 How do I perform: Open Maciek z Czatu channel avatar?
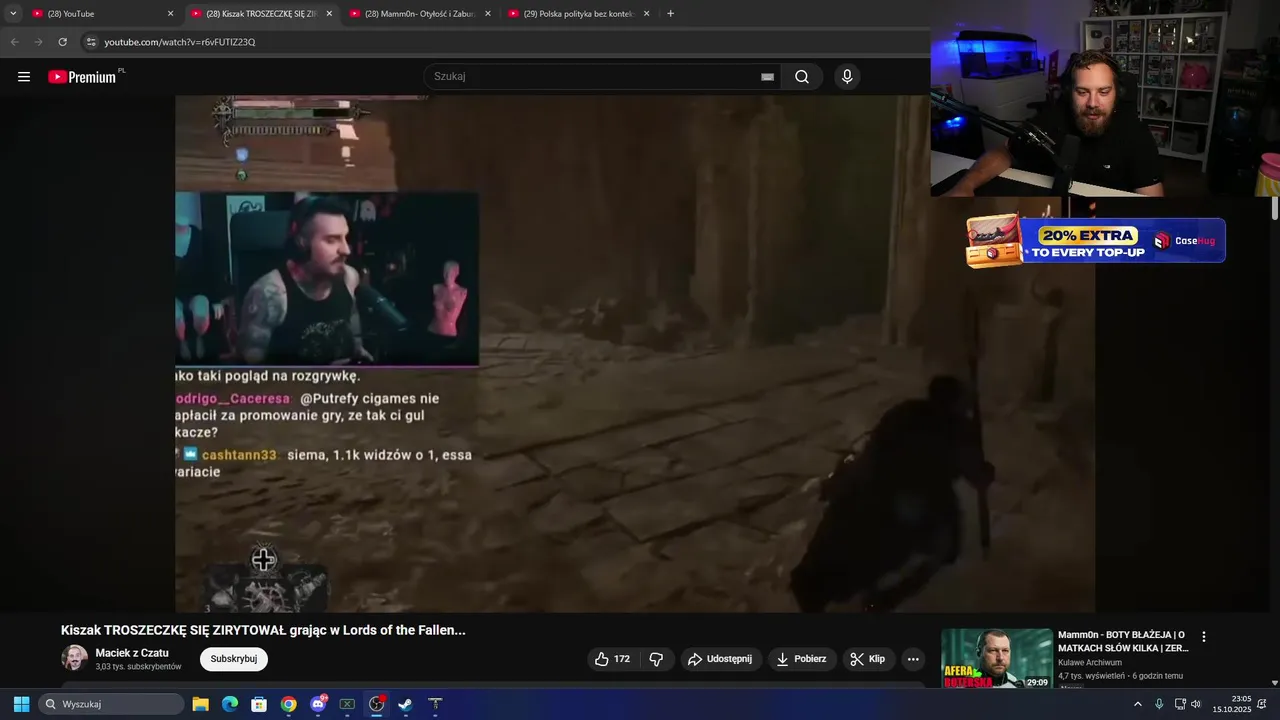[74, 658]
